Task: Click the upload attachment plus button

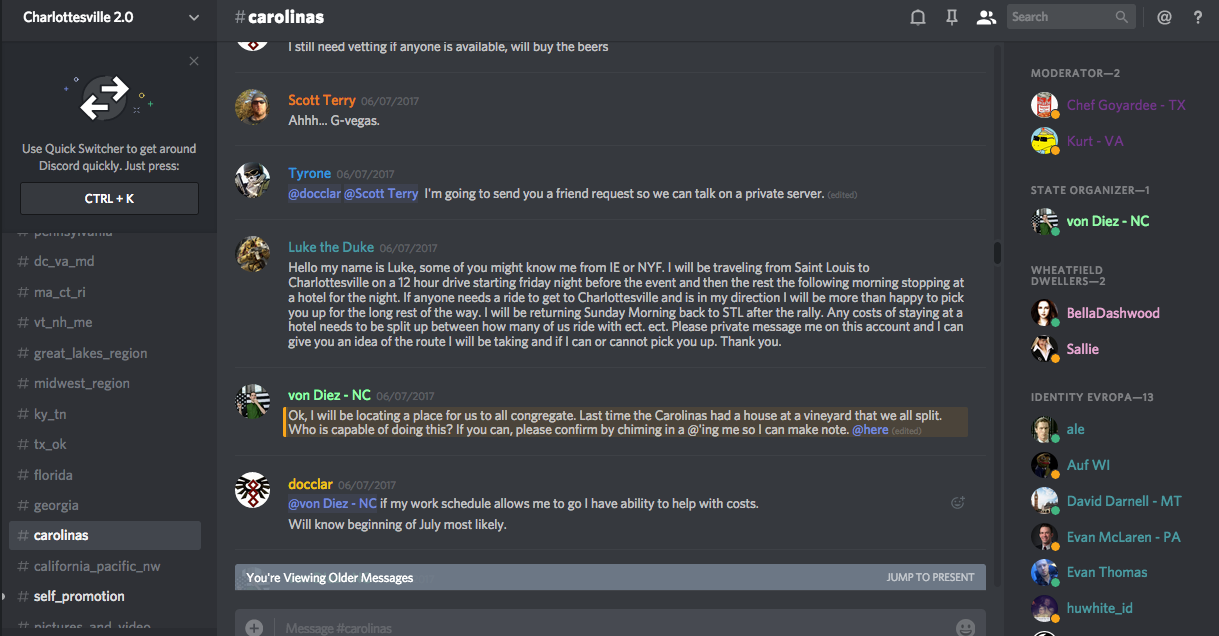Action: click(254, 627)
